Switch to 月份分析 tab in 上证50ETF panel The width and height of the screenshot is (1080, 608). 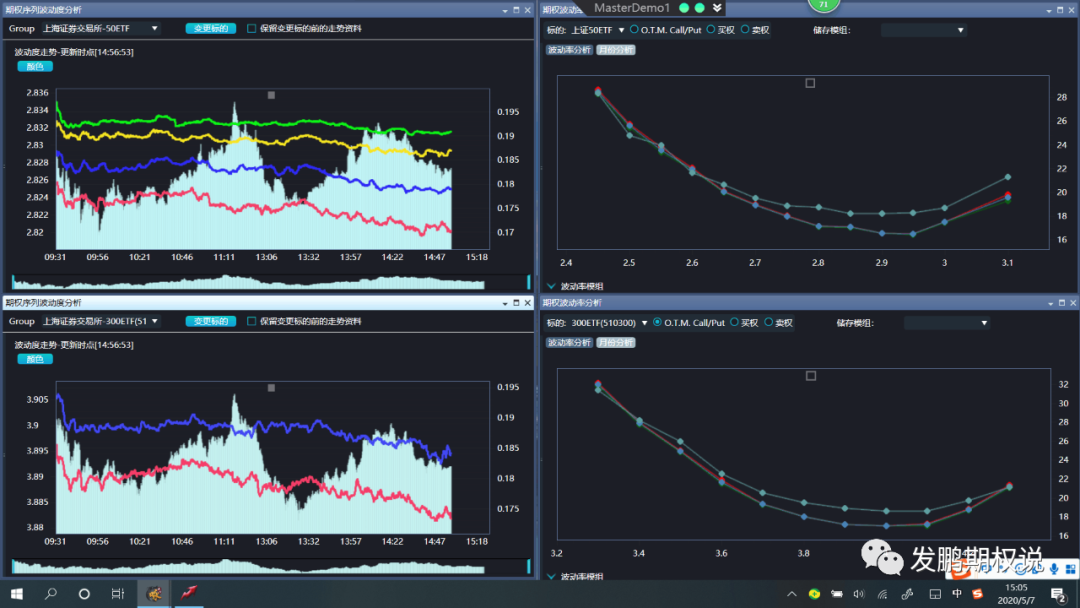(616, 50)
